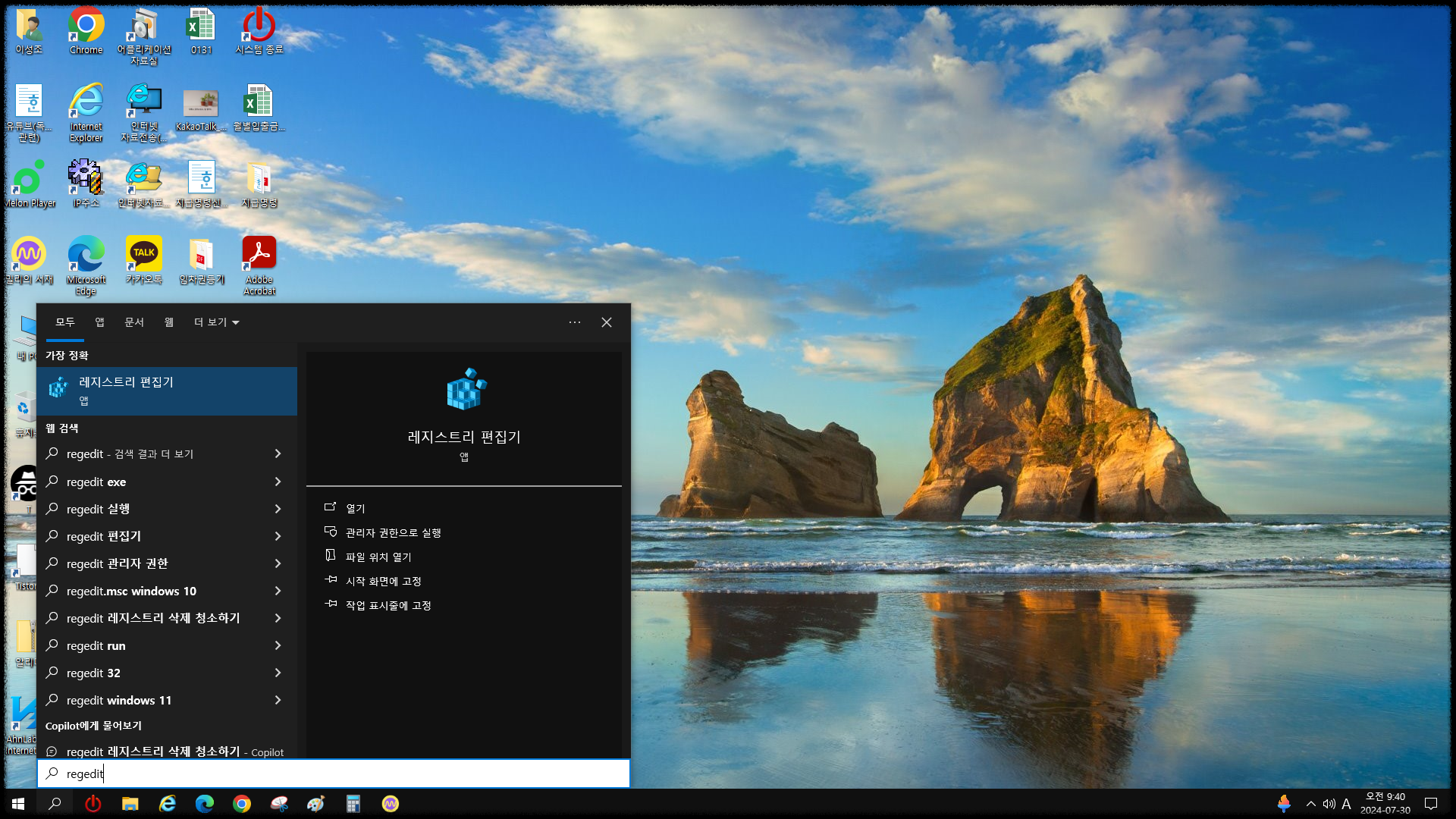The height and width of the screenshot is (819, 1456).
Task: Switch to the Apps search tab
Action: point(99,322)
